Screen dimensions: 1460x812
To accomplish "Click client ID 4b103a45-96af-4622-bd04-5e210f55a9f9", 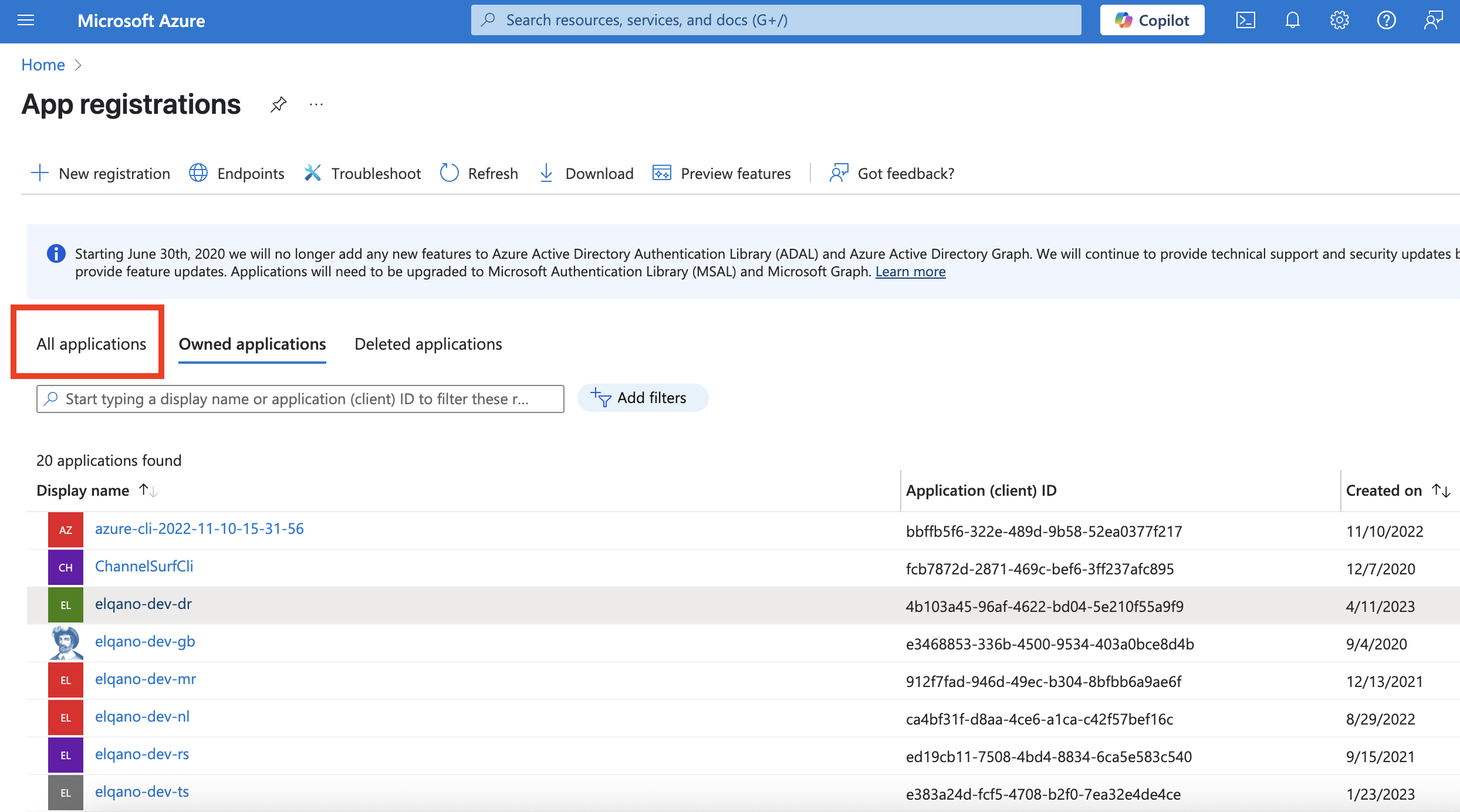I will point(1045,606).
